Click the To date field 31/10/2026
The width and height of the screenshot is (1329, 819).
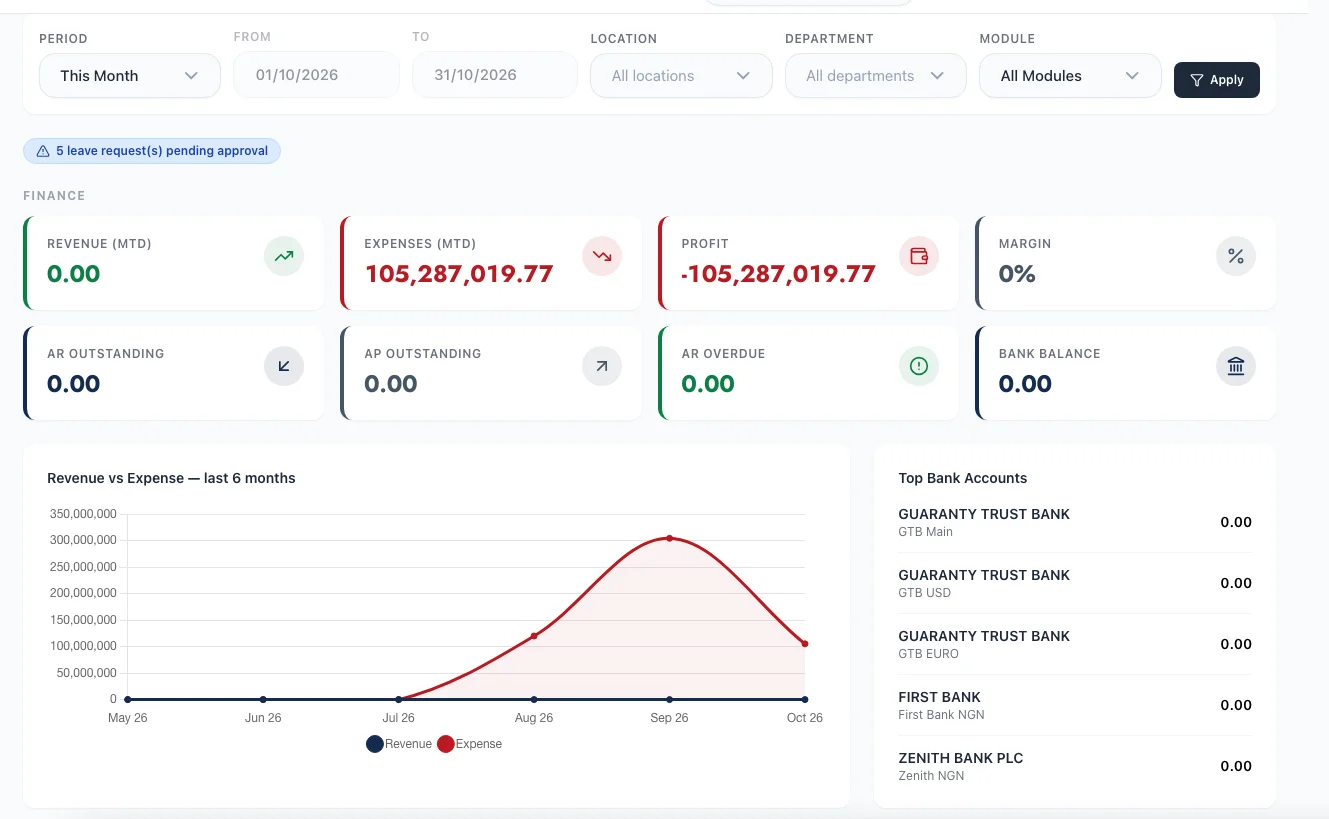[495, 75]
